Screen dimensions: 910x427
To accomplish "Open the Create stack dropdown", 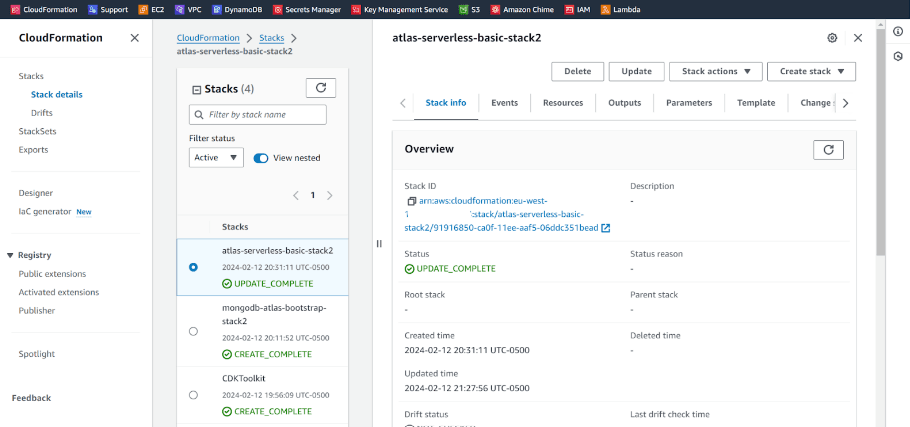I will tap(811, 71).
